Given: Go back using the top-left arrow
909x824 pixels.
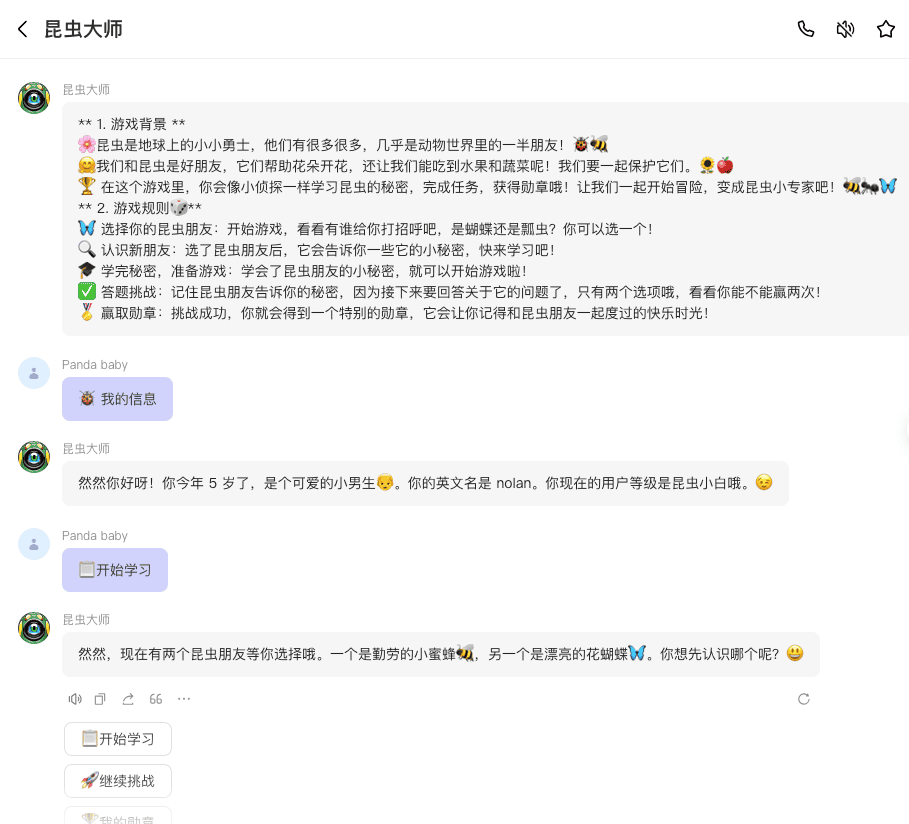Looking at the screenshot, I should coord(23,29).
